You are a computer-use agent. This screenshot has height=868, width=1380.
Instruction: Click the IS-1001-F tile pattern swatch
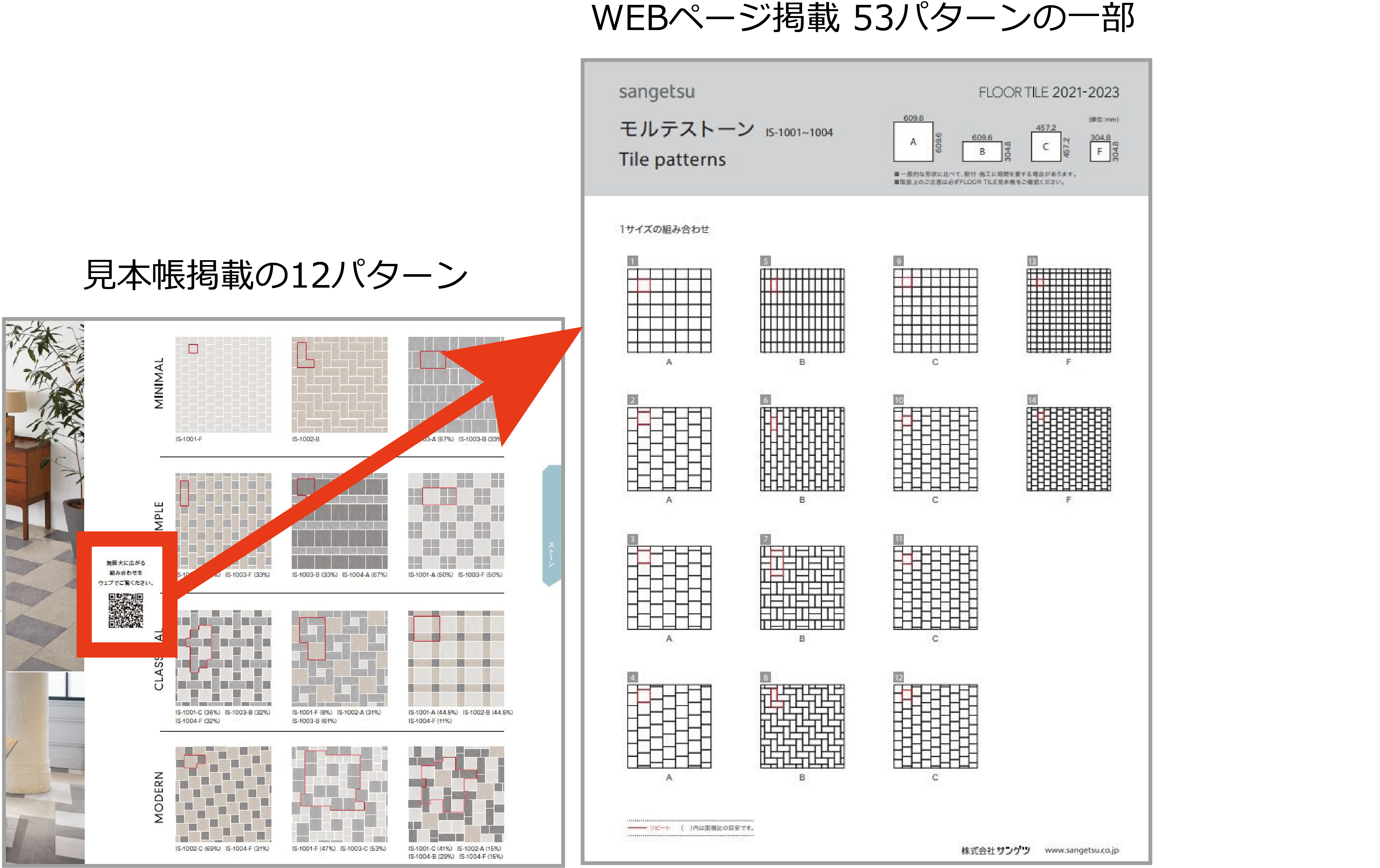(224, 384)
